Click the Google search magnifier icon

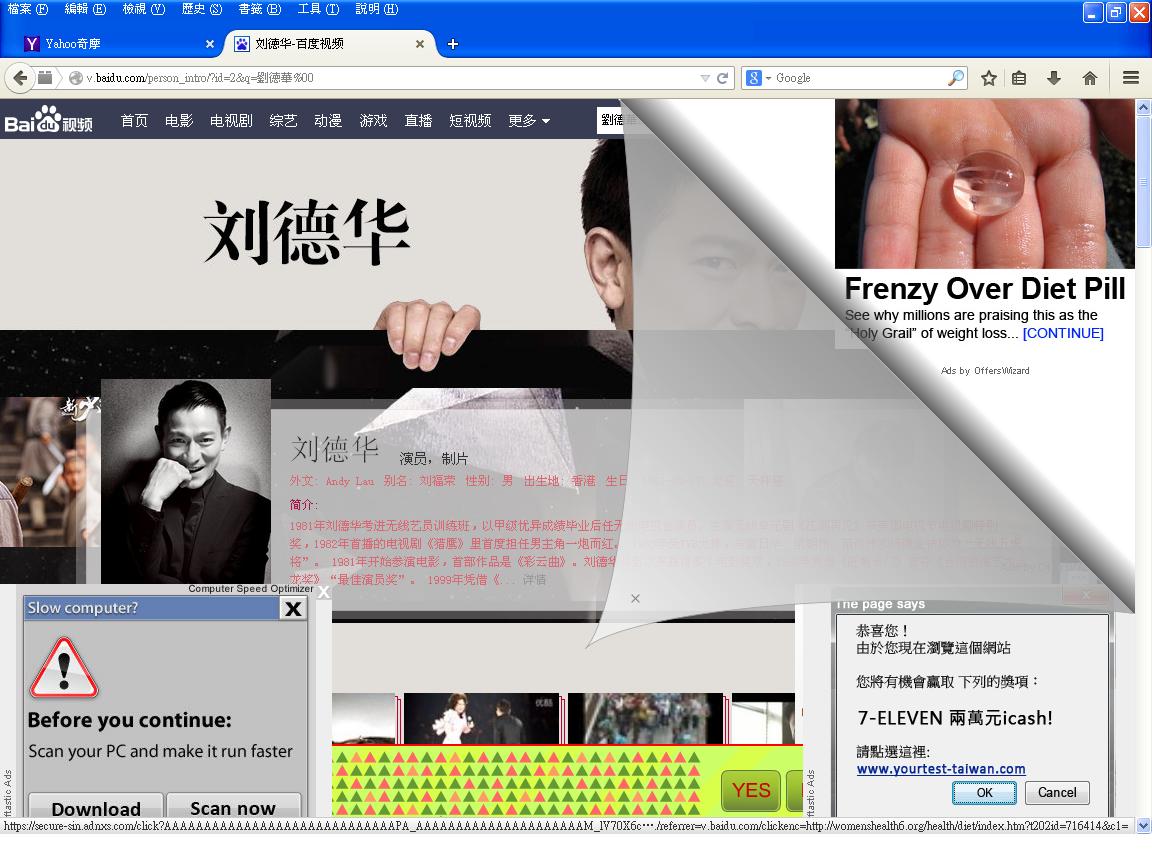pos(956,78)
